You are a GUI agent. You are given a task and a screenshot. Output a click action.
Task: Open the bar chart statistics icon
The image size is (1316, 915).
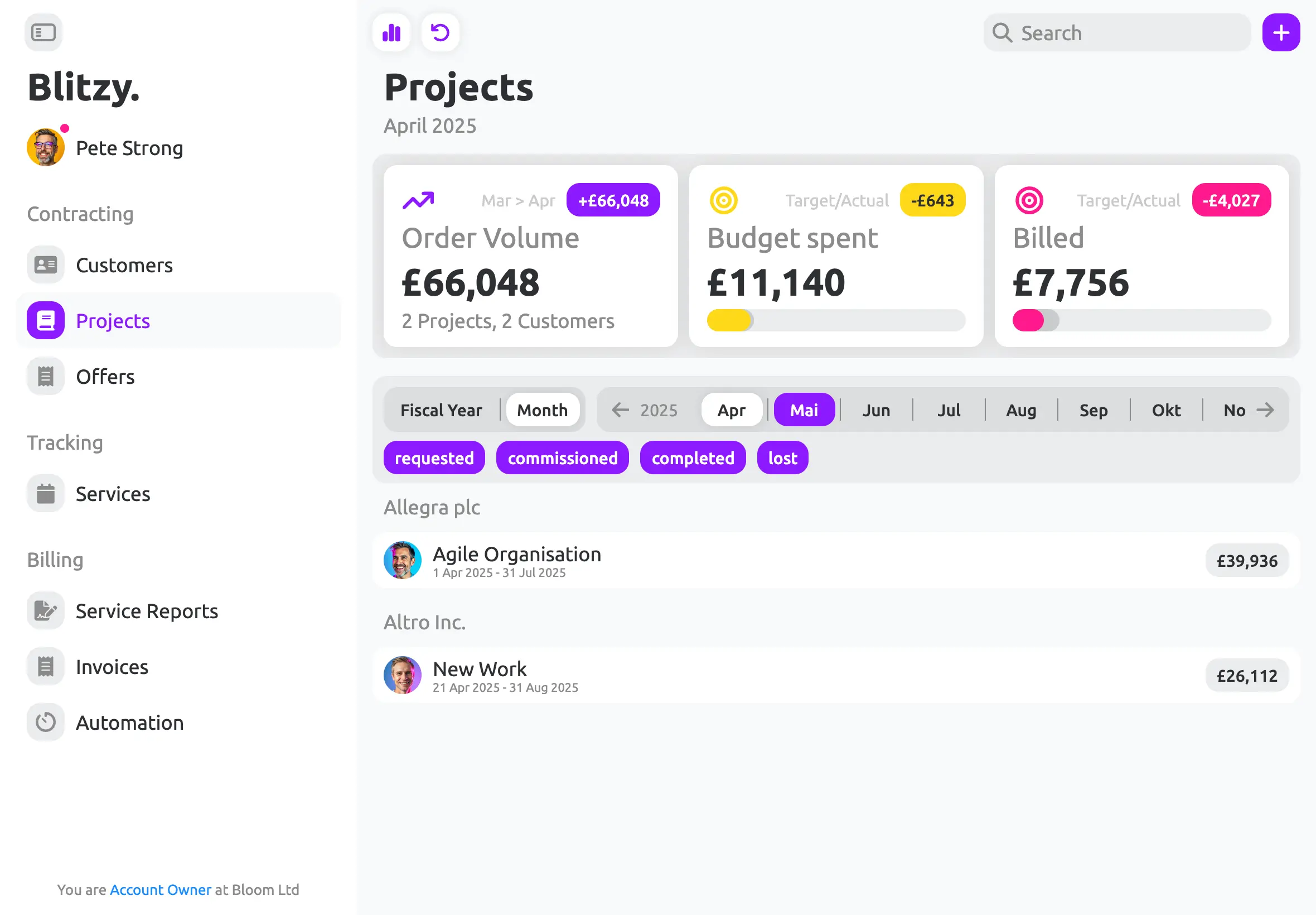pyautogui.click(x=391, y=32)
